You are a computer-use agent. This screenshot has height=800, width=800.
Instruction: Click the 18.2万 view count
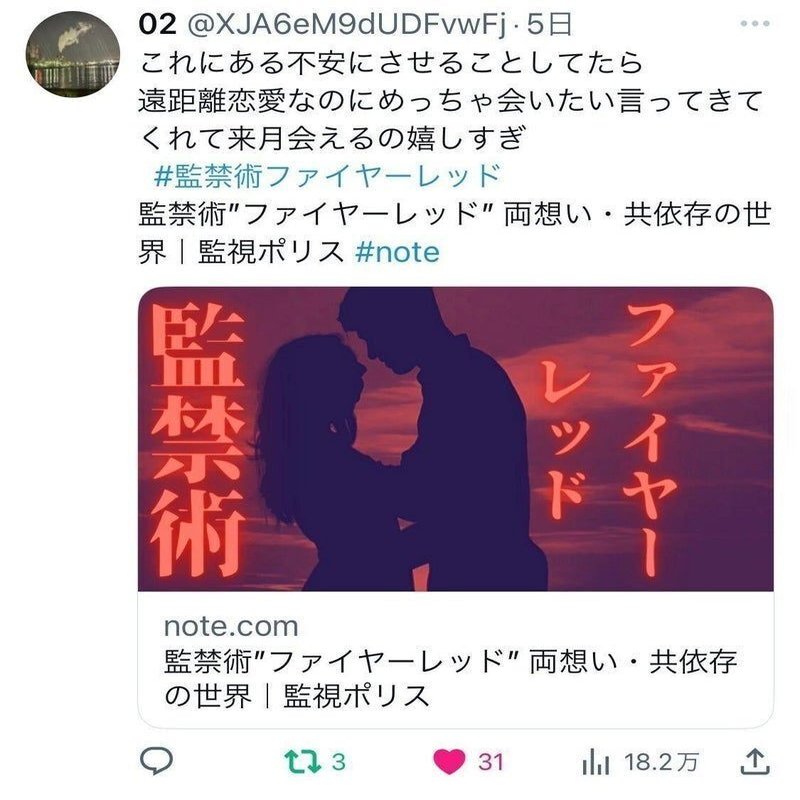click(661, 762)
